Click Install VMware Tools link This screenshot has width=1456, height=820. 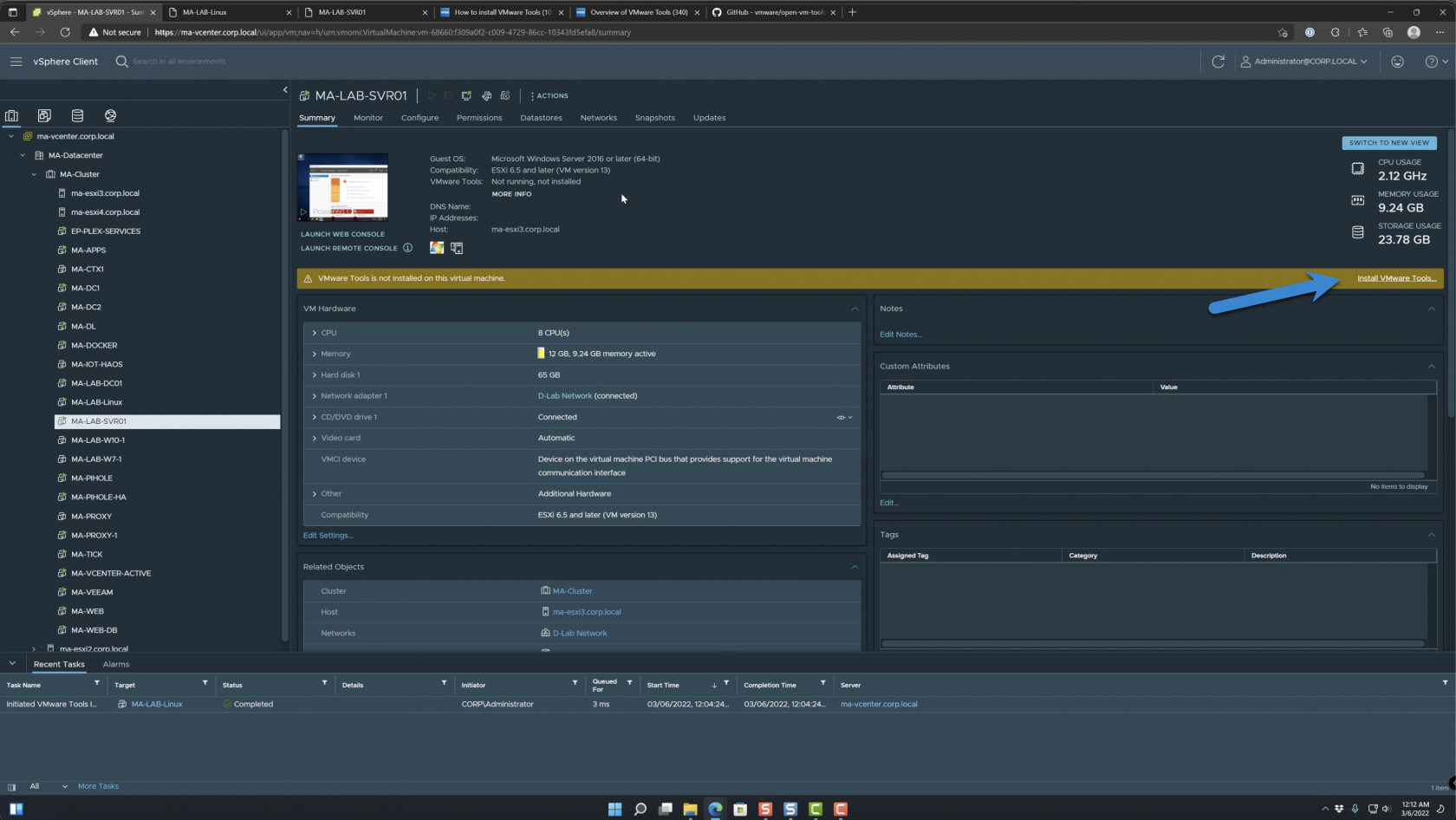click(1396, 278)
